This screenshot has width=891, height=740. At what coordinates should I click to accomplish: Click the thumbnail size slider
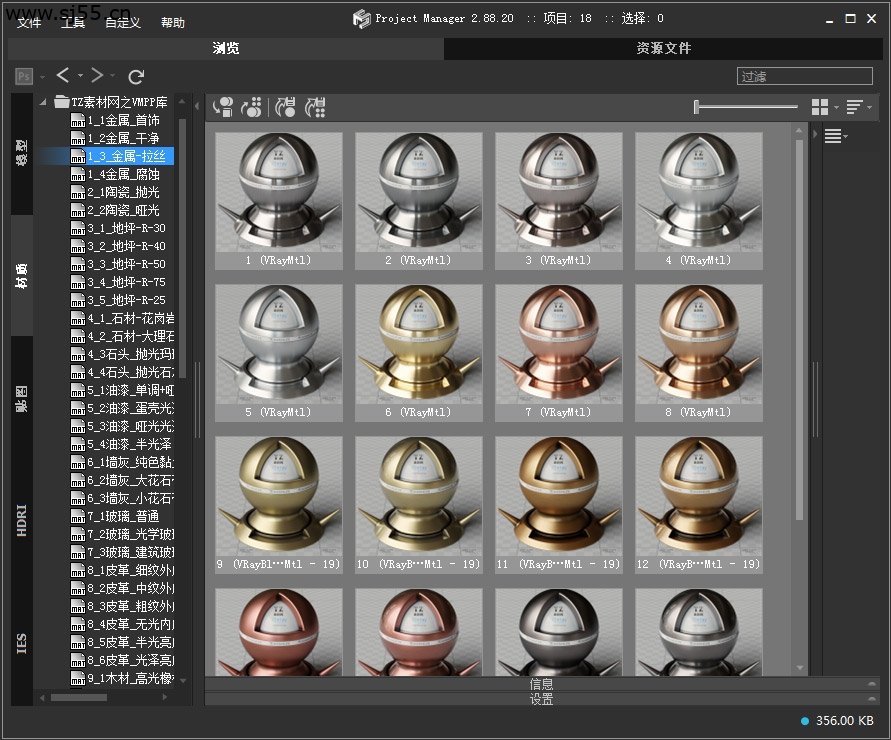tap(746, 107)
